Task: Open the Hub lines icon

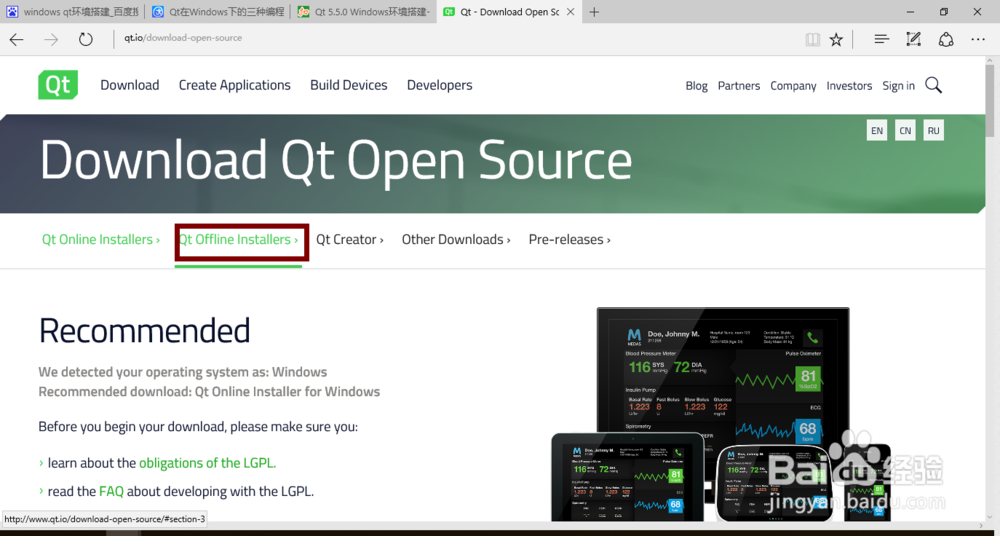Action: tap(882, 40)
